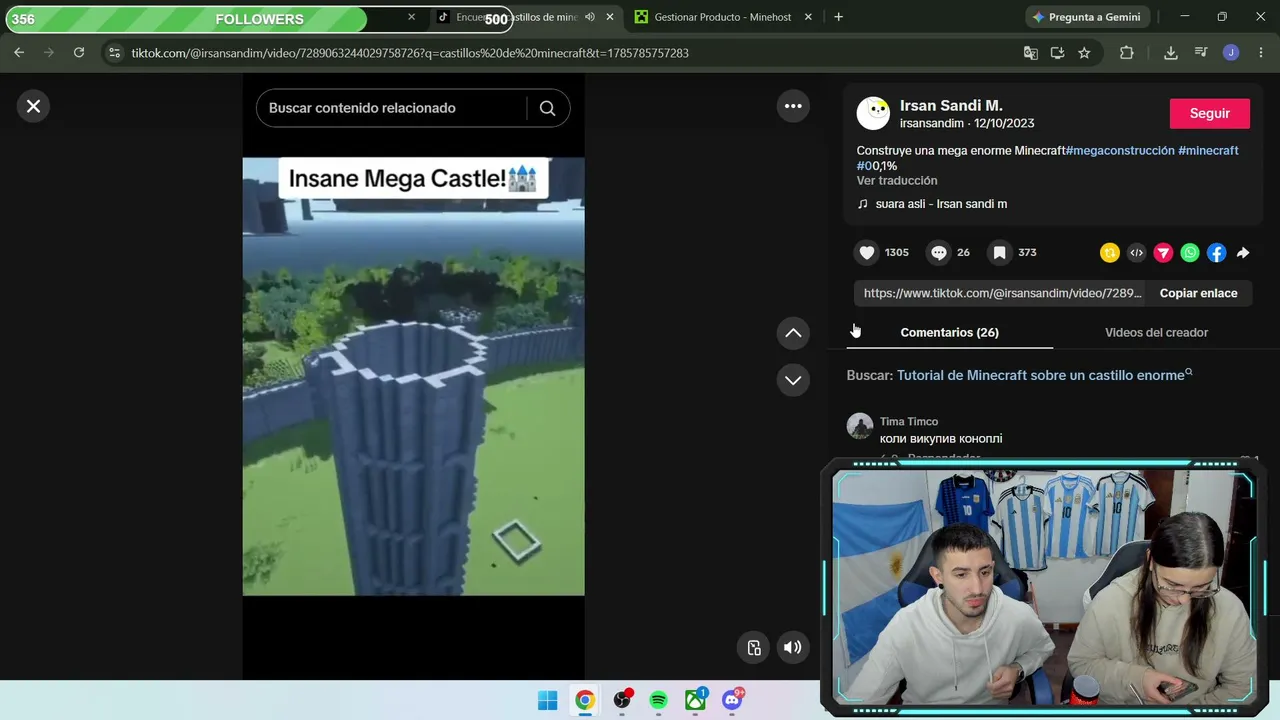
Task: Open the Chrome extensions puzzle icon
Action: (x=1127, y=53)
